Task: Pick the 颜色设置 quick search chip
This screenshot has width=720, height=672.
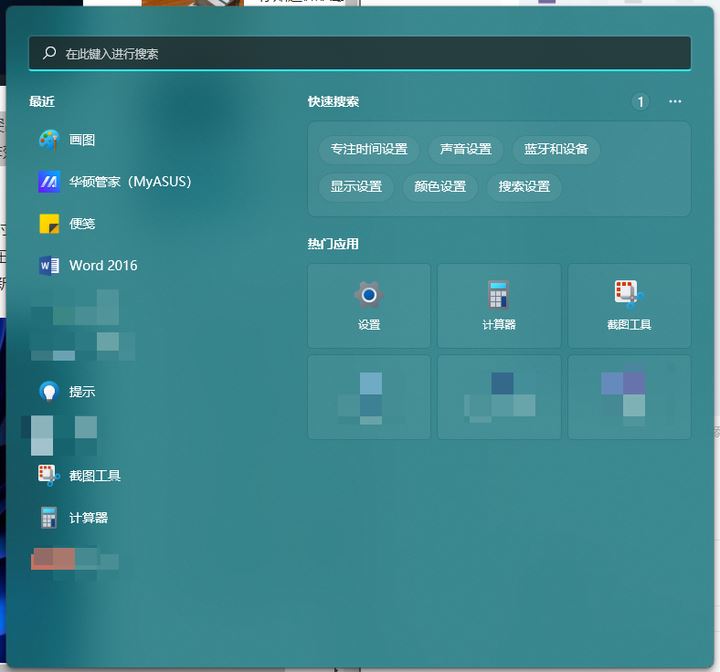Action: [x=440, y=186]
